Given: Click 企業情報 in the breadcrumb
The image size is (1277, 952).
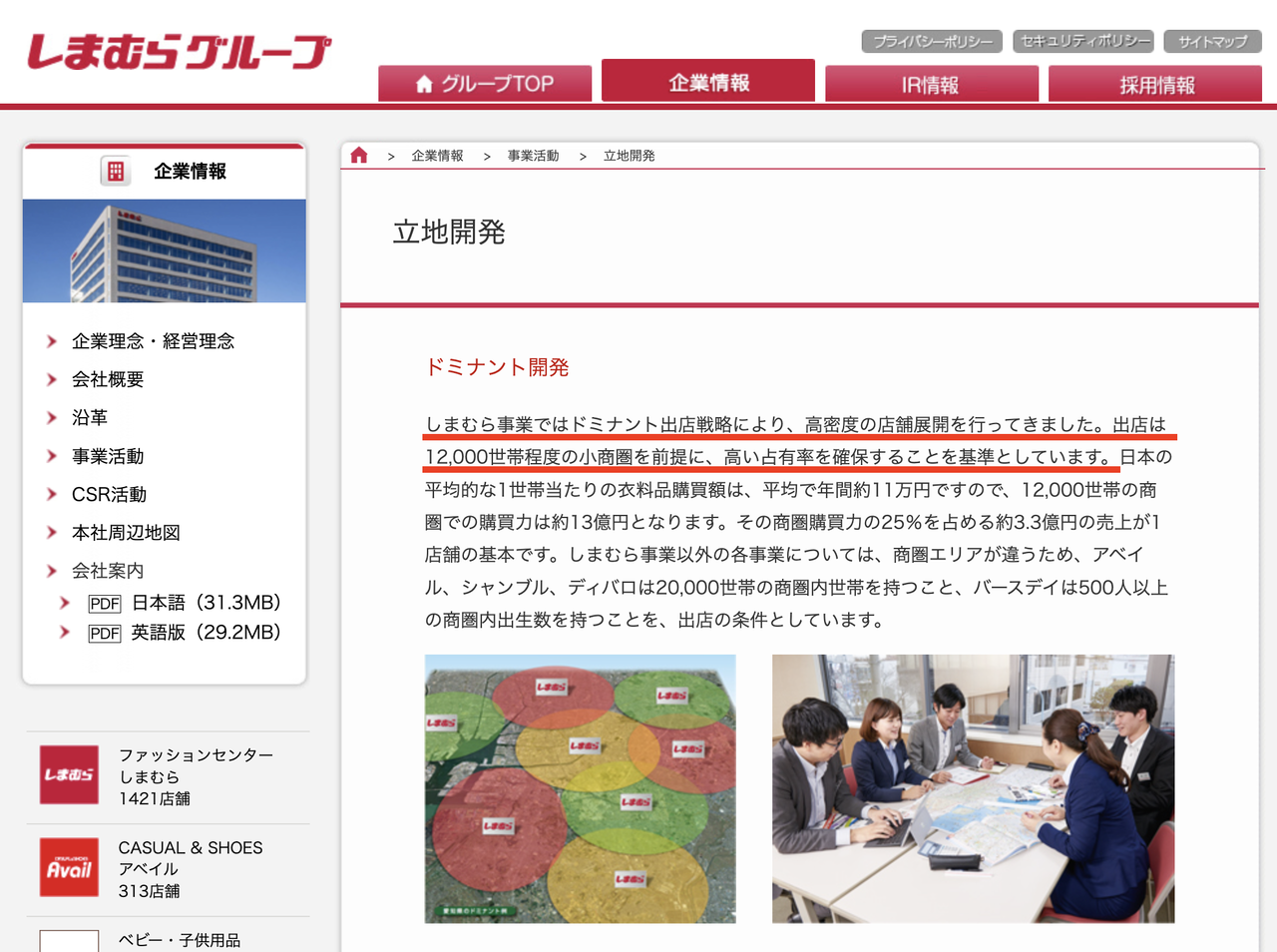Looking at the screenshot, I should (x=437, y=156).
